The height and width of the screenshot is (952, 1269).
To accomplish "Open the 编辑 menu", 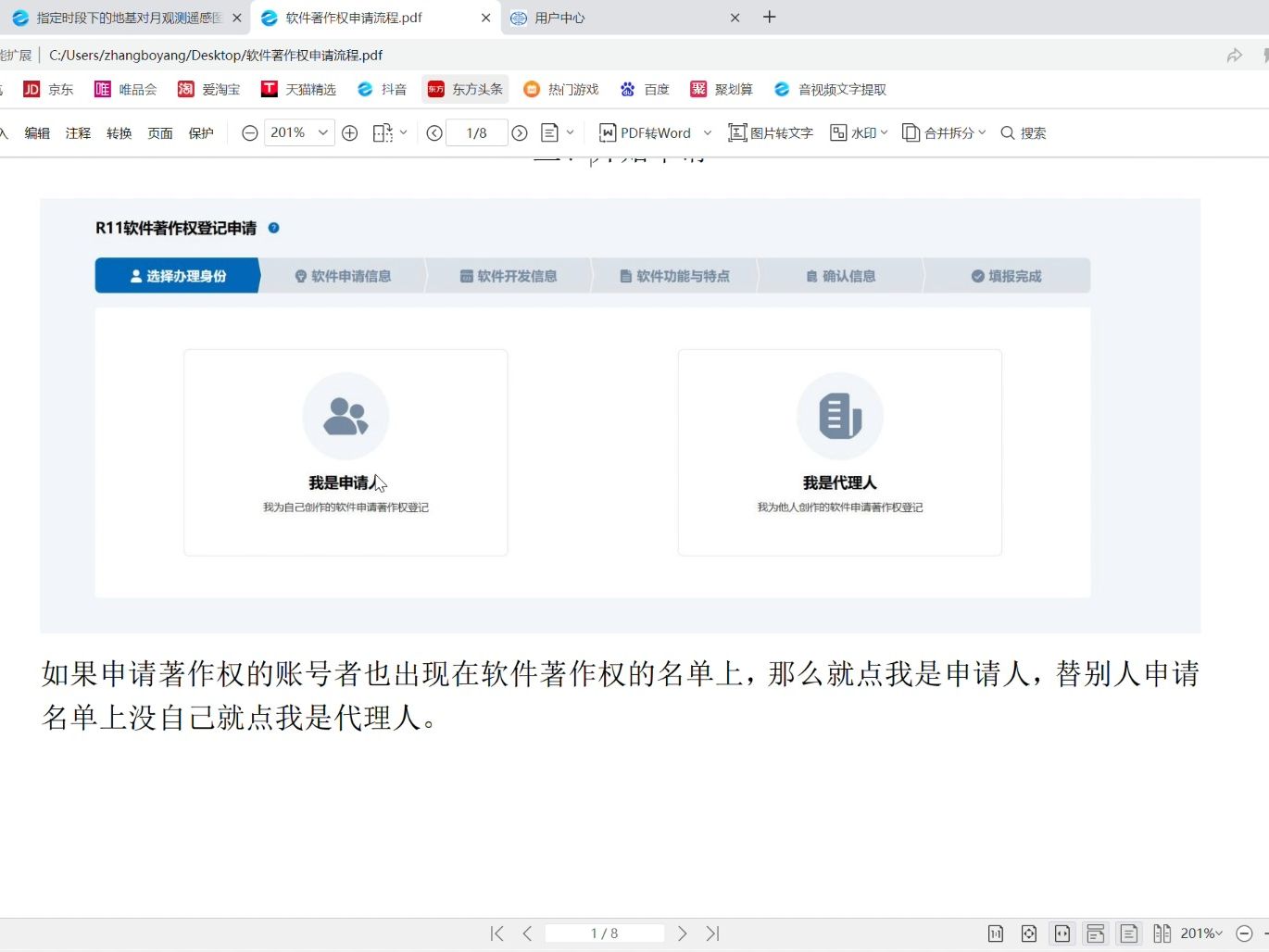I will tap(37, 133).
